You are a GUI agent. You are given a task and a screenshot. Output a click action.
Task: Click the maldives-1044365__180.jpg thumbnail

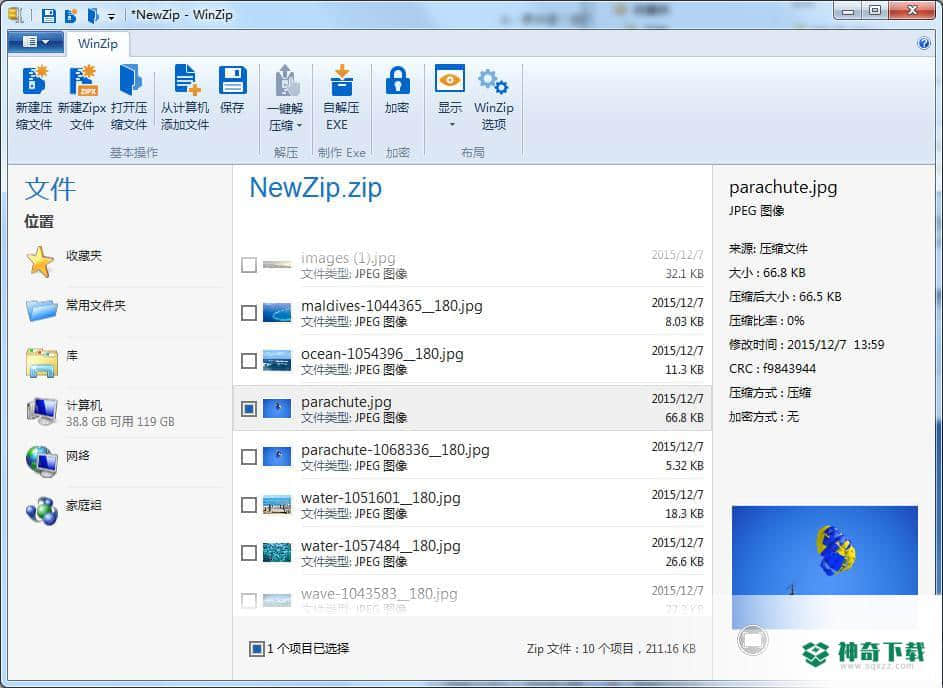coord(277,313)
